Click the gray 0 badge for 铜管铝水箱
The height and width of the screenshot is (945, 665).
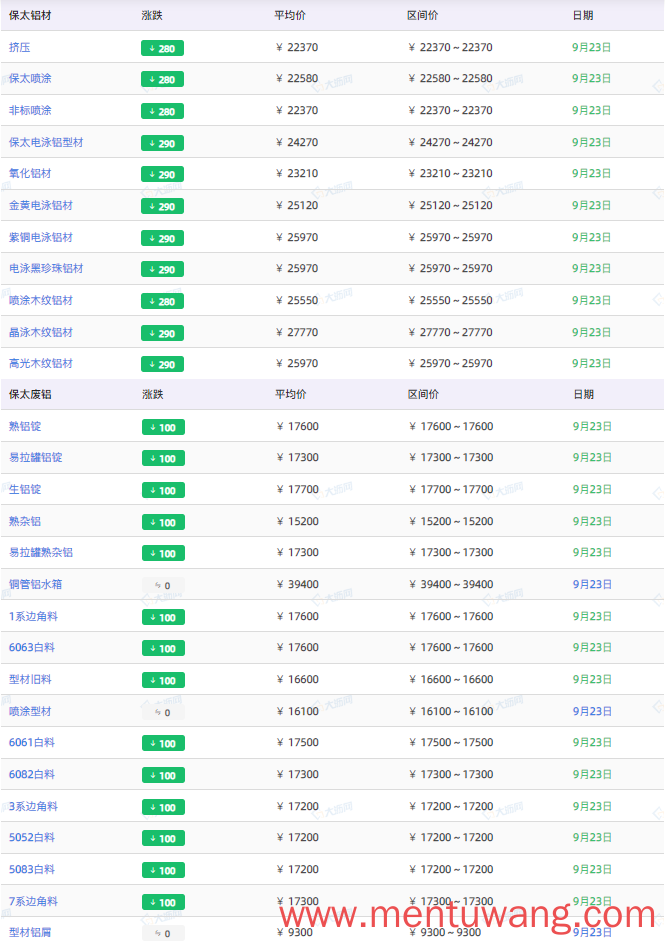[163, 586]
